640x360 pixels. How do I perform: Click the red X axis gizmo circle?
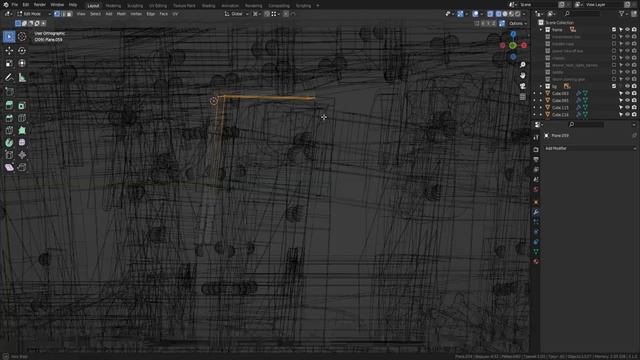524,46
